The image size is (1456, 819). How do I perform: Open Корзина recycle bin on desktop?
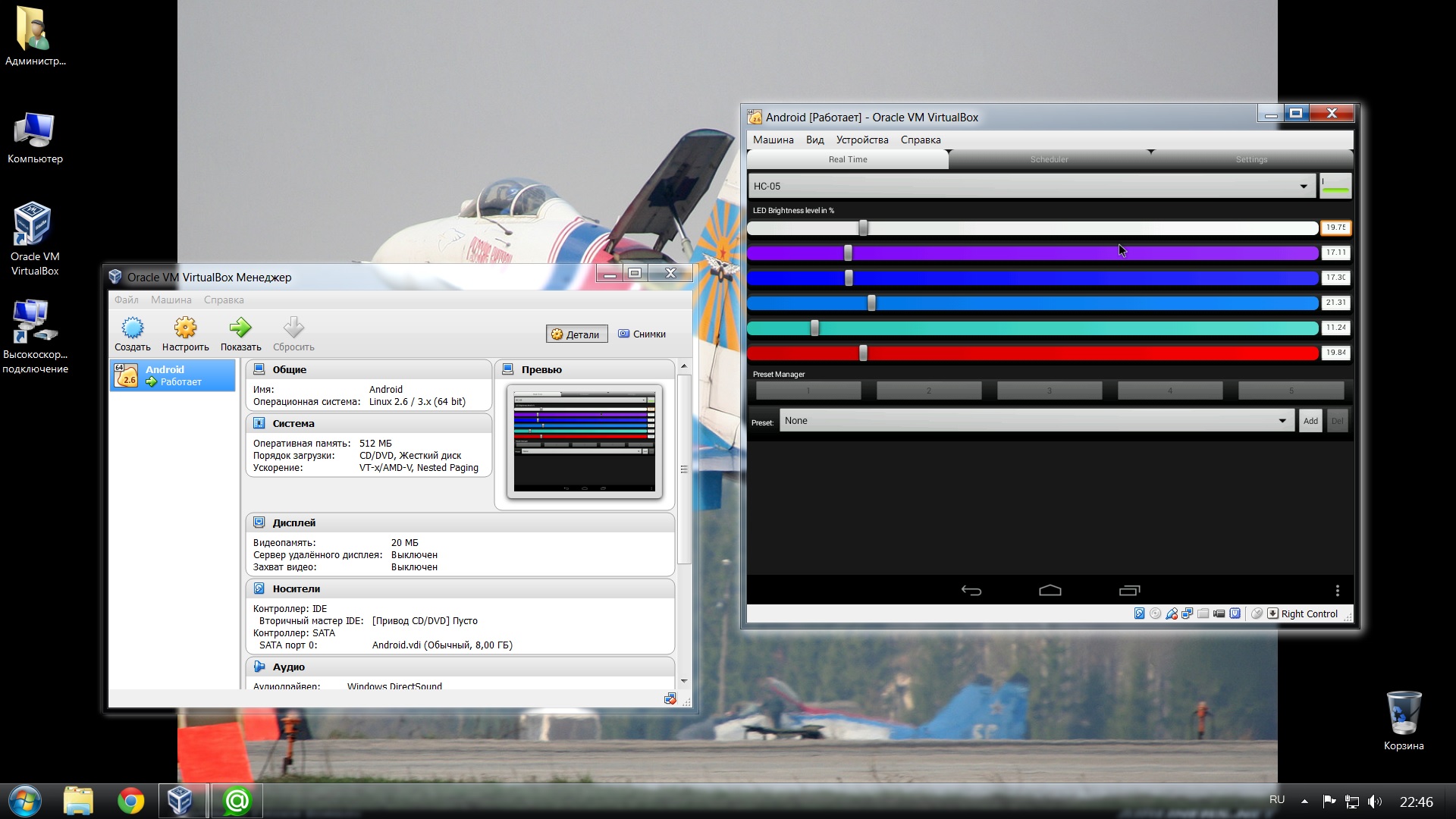point(1403,720)
